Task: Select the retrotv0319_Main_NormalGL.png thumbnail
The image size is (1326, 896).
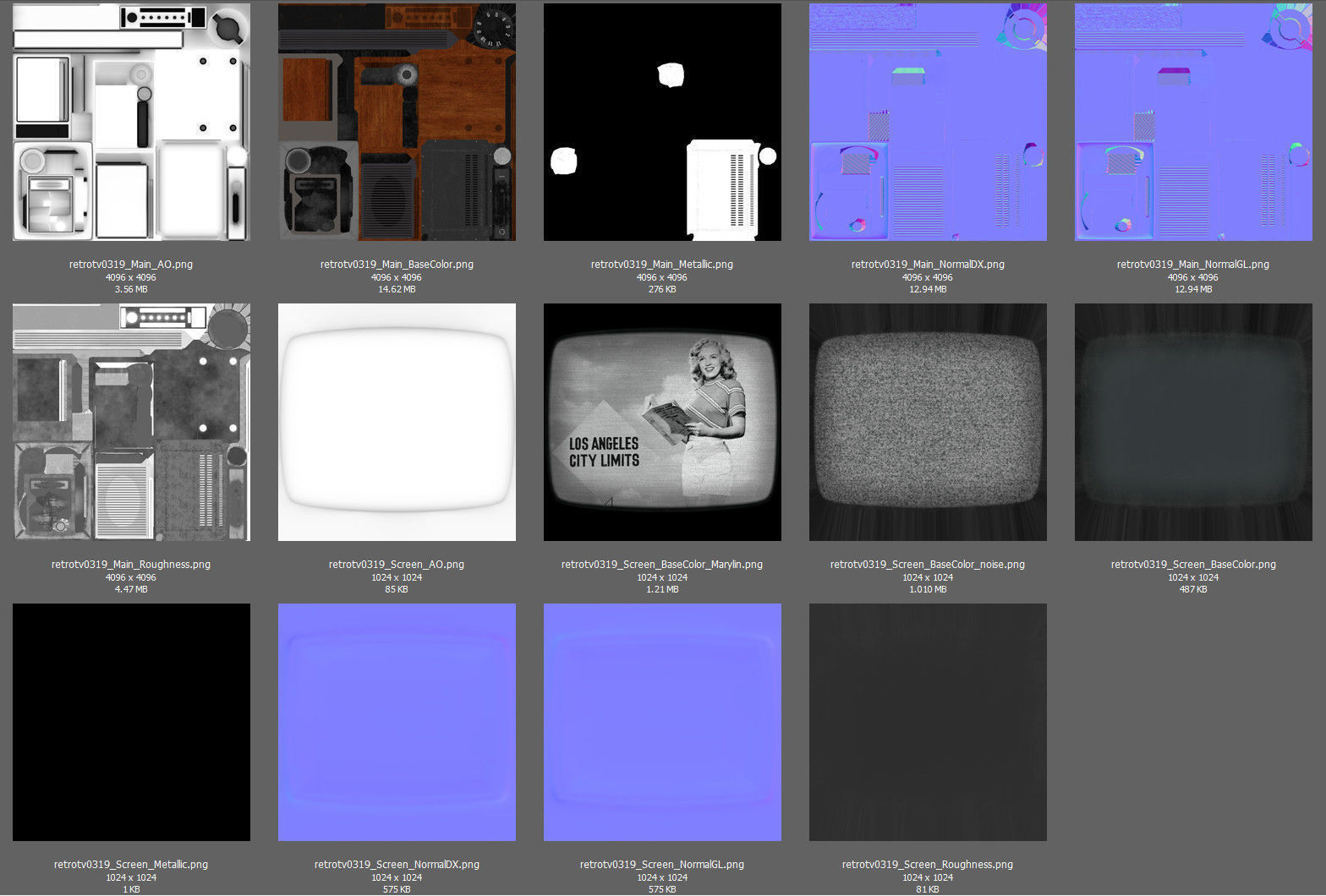Action: 1193,122
